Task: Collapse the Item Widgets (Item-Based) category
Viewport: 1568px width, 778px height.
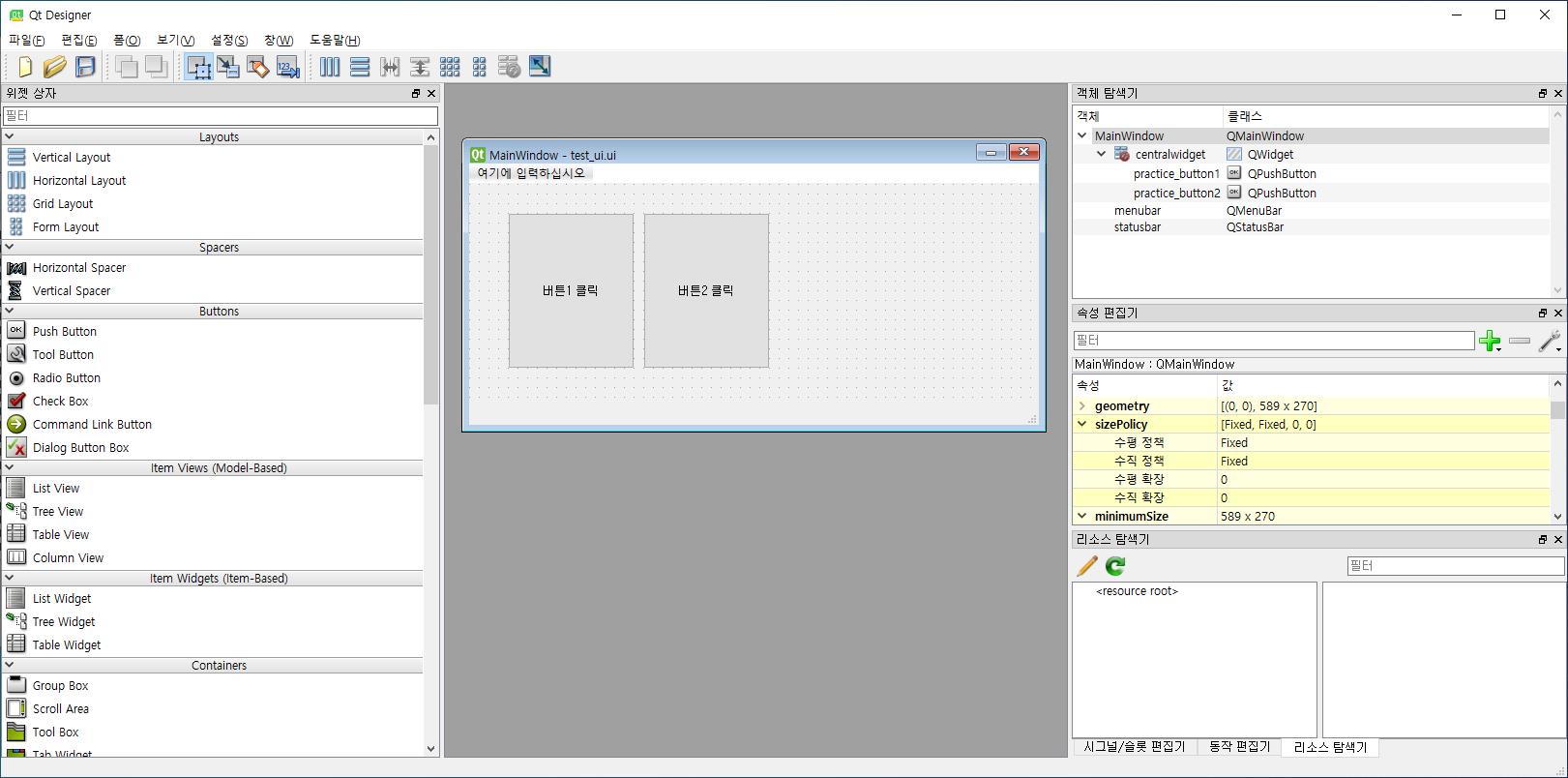Action: (10, 579)
